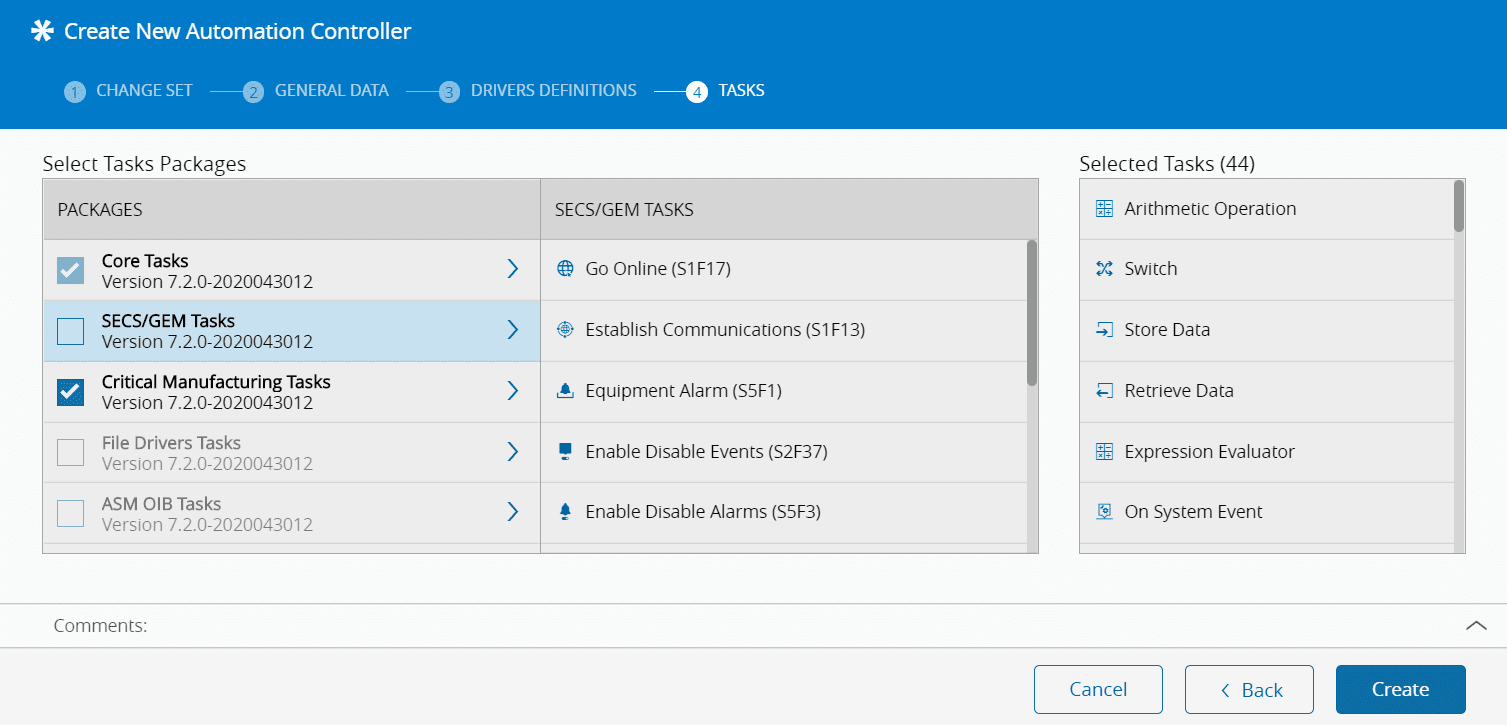The image size is (1507, 725).
Task: Click the Go Online globe icon
Action: tap(565, 269)
